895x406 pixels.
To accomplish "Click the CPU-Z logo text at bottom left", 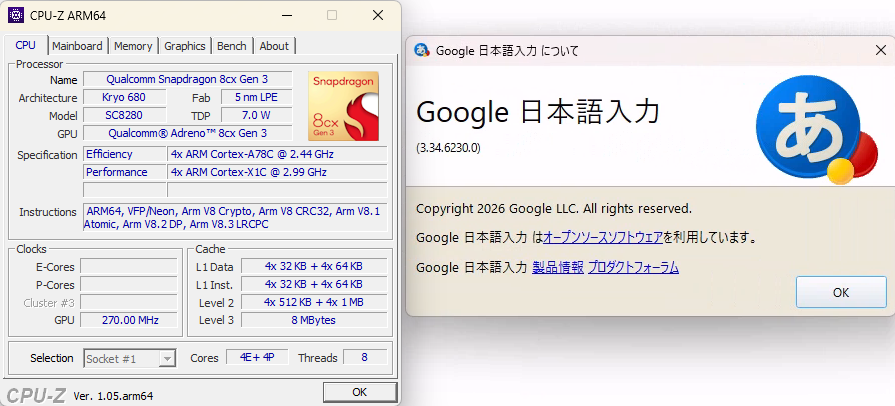I will 36,395.
